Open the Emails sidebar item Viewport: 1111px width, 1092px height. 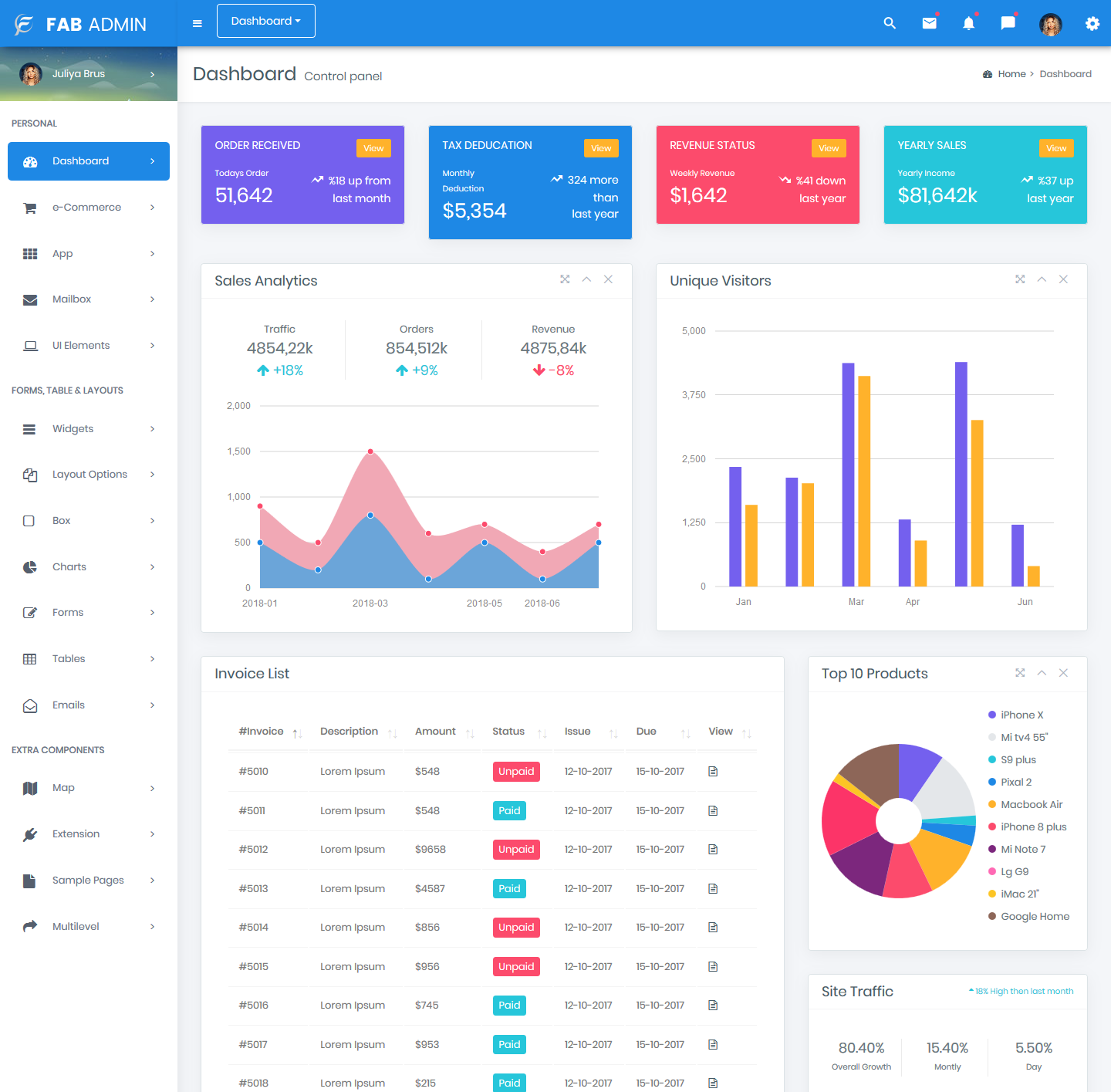coord(89,705)
